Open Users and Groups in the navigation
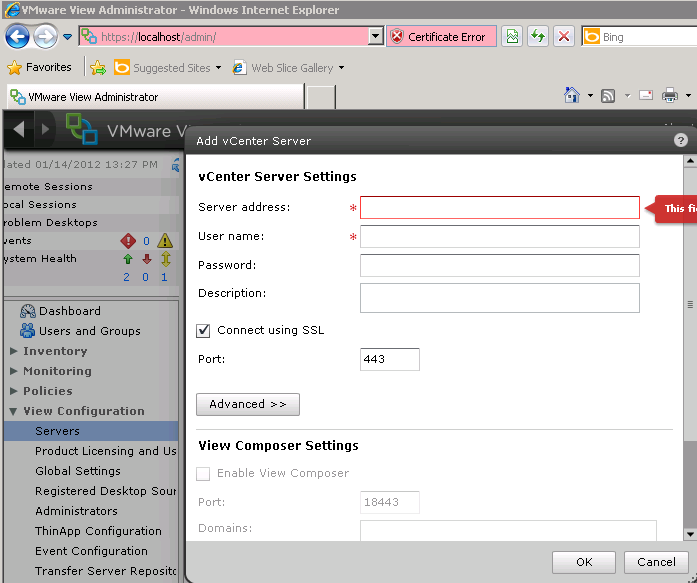697x583 pixels. point(80,331)
